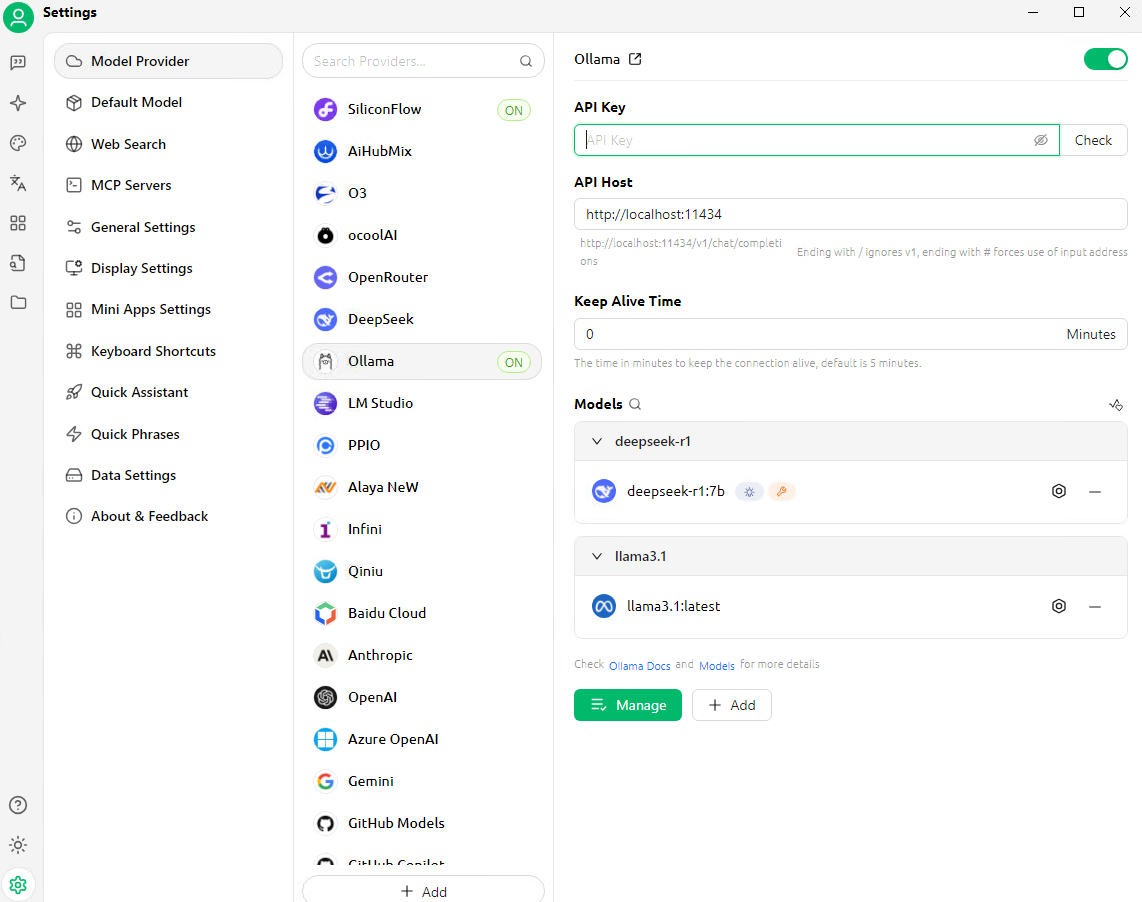Select the O3 provider
This screenshot has height=902, width=1142.
click(422, 194)
